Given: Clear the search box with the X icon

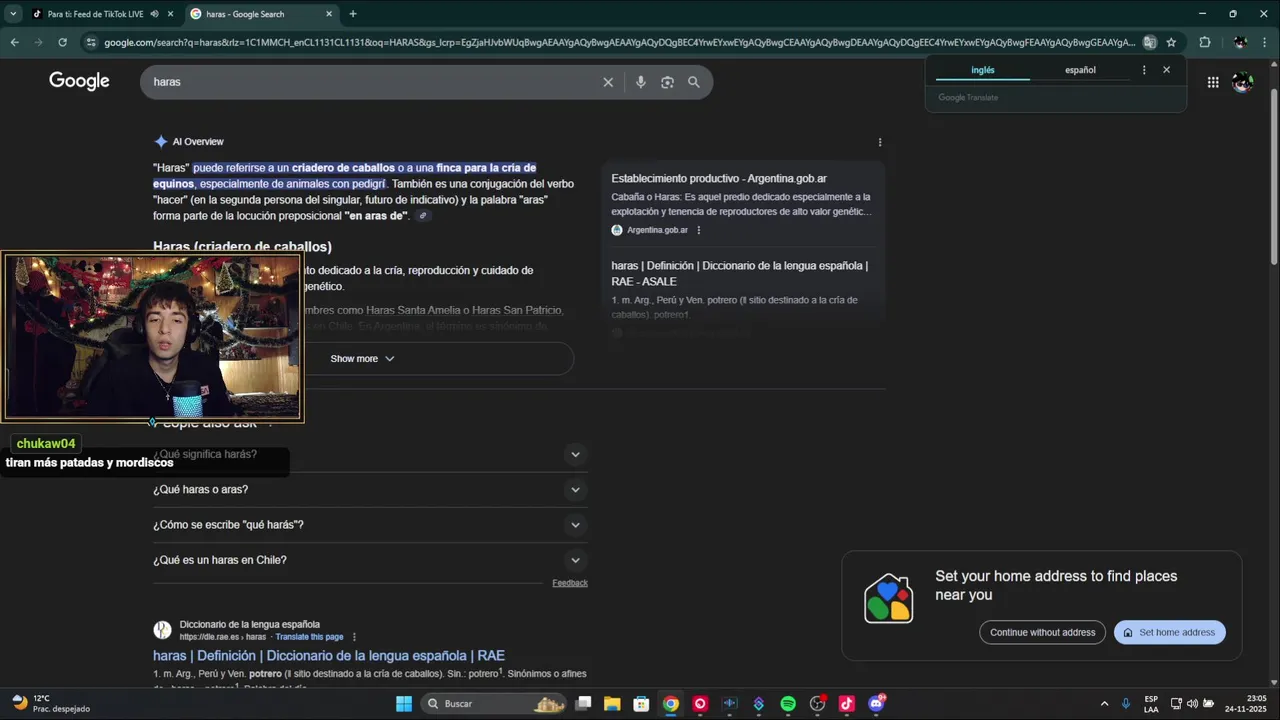Looking at the screenshot, I should coord(608,82).
